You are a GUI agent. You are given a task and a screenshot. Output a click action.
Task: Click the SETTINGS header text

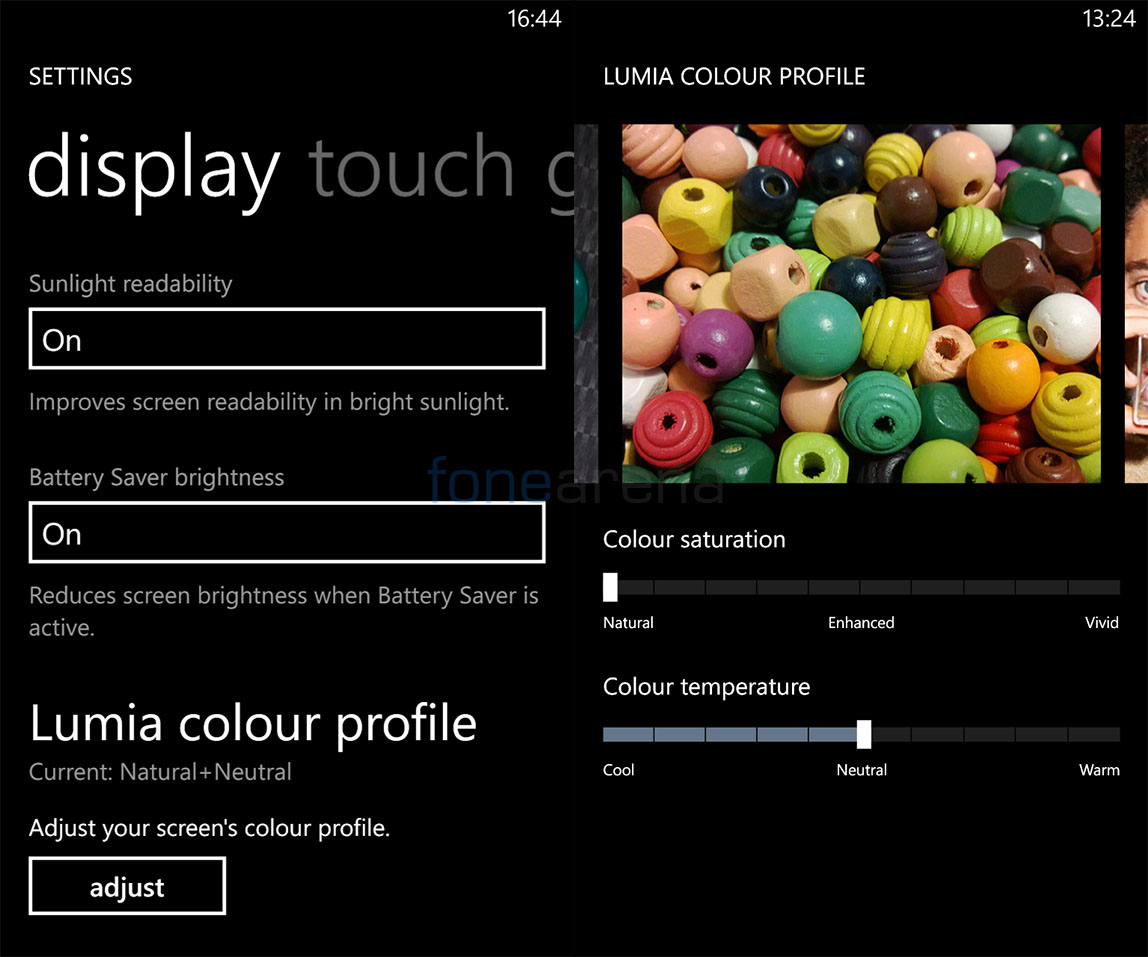coord(81,76)
